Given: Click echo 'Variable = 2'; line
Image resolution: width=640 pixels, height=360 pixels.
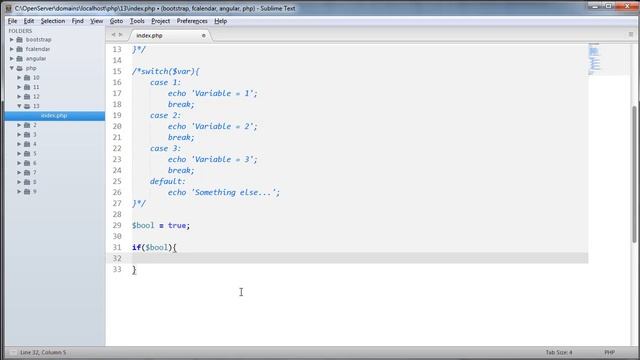Looking at the screenshot, I should point(213,127).
